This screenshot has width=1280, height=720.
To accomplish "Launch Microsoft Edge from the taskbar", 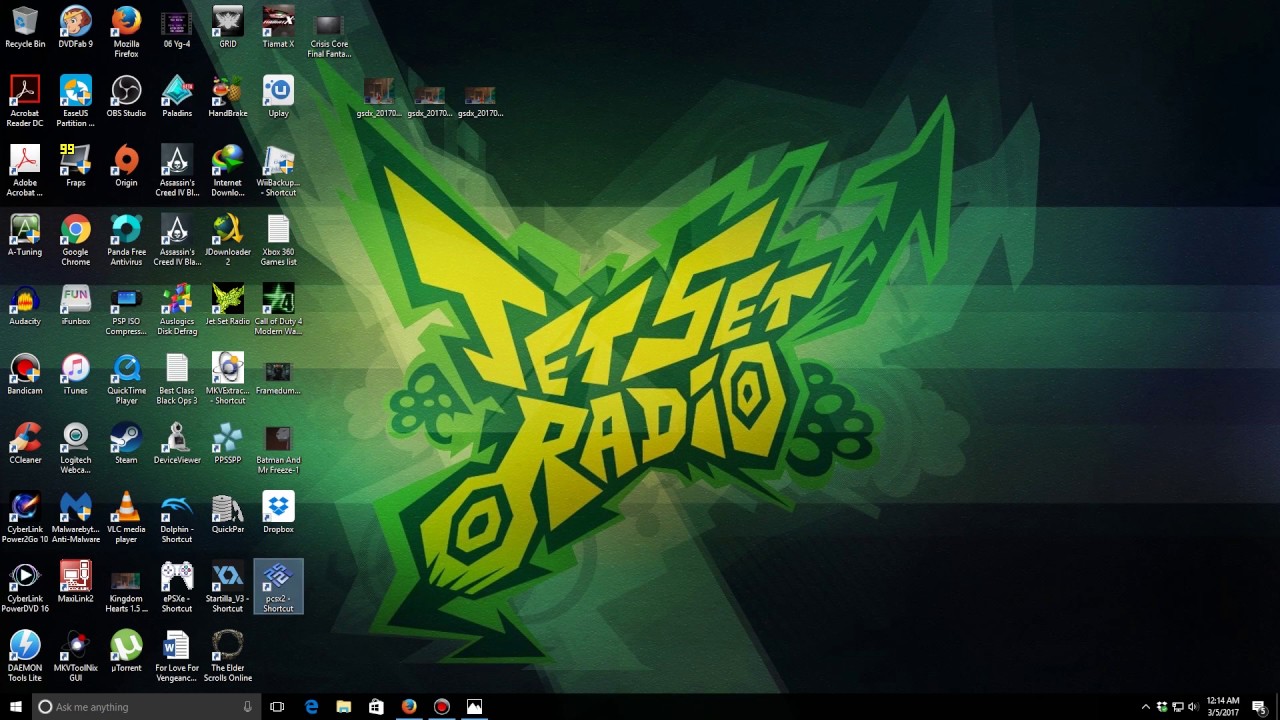I will point(311,707).
